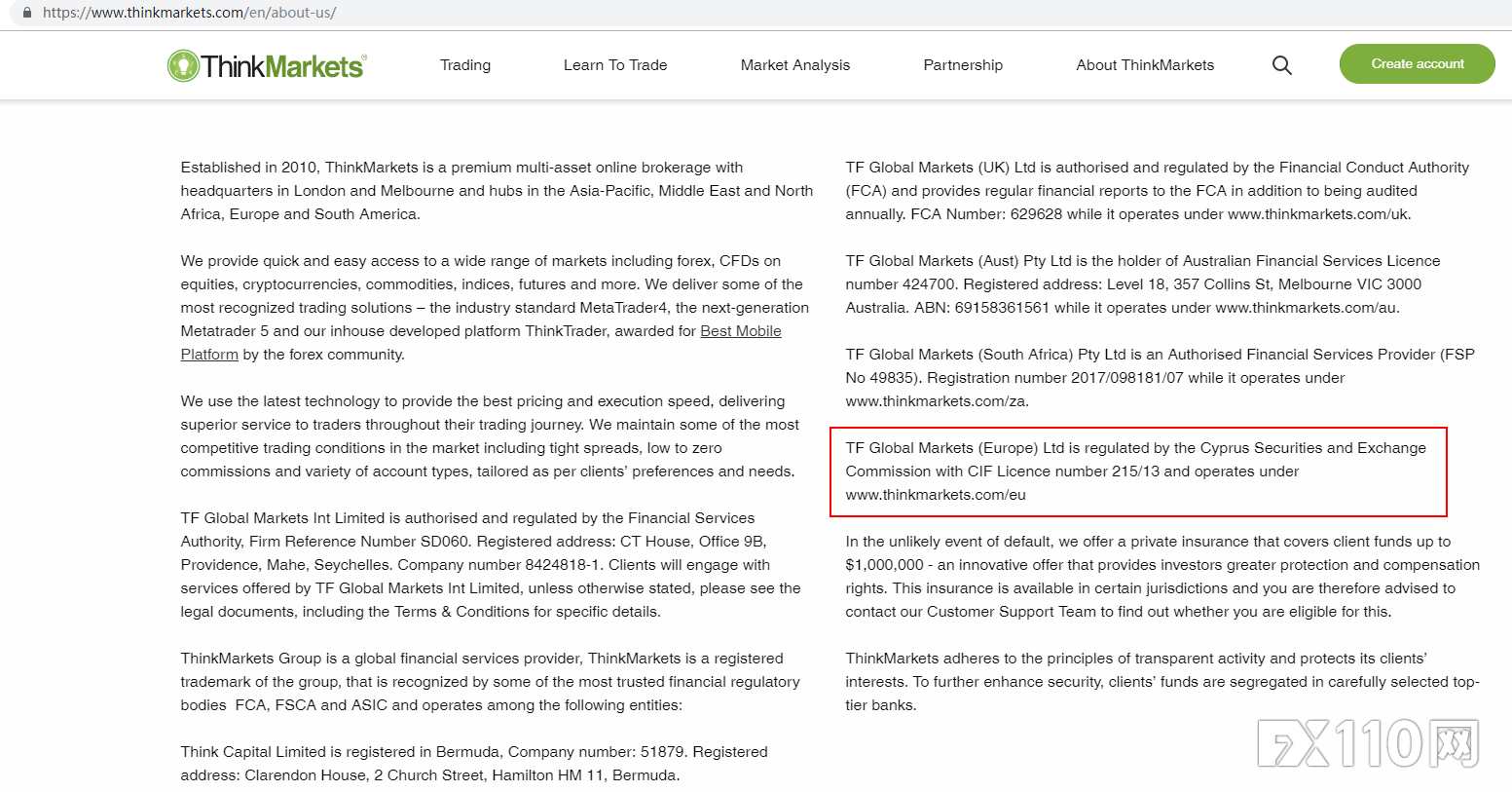Open the Trading menu
1512x792 pixels.
coord(465,65)
